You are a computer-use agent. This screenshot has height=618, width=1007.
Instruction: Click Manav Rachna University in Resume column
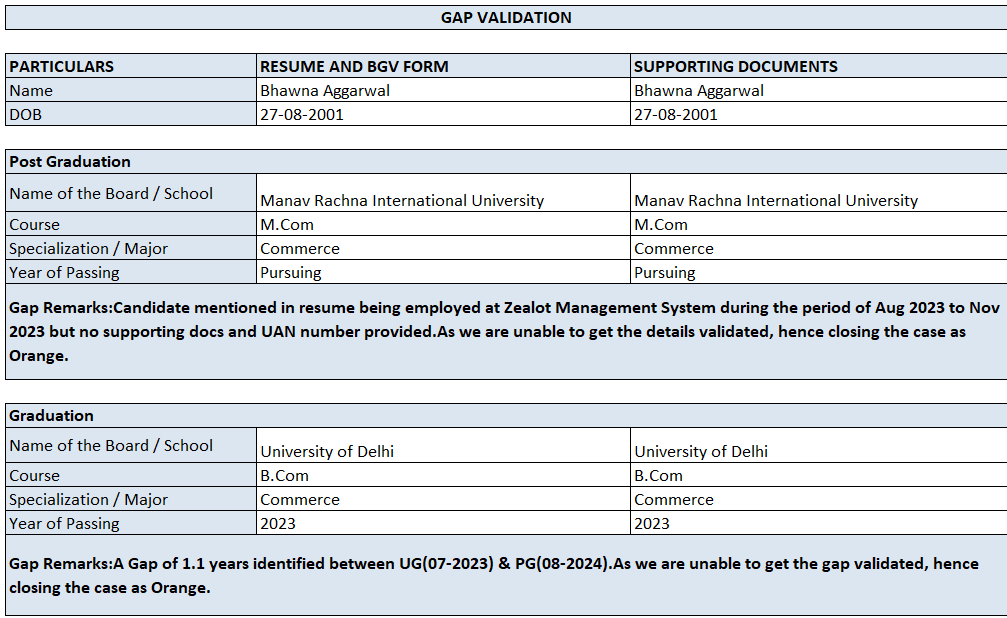[x=402, y=200]
